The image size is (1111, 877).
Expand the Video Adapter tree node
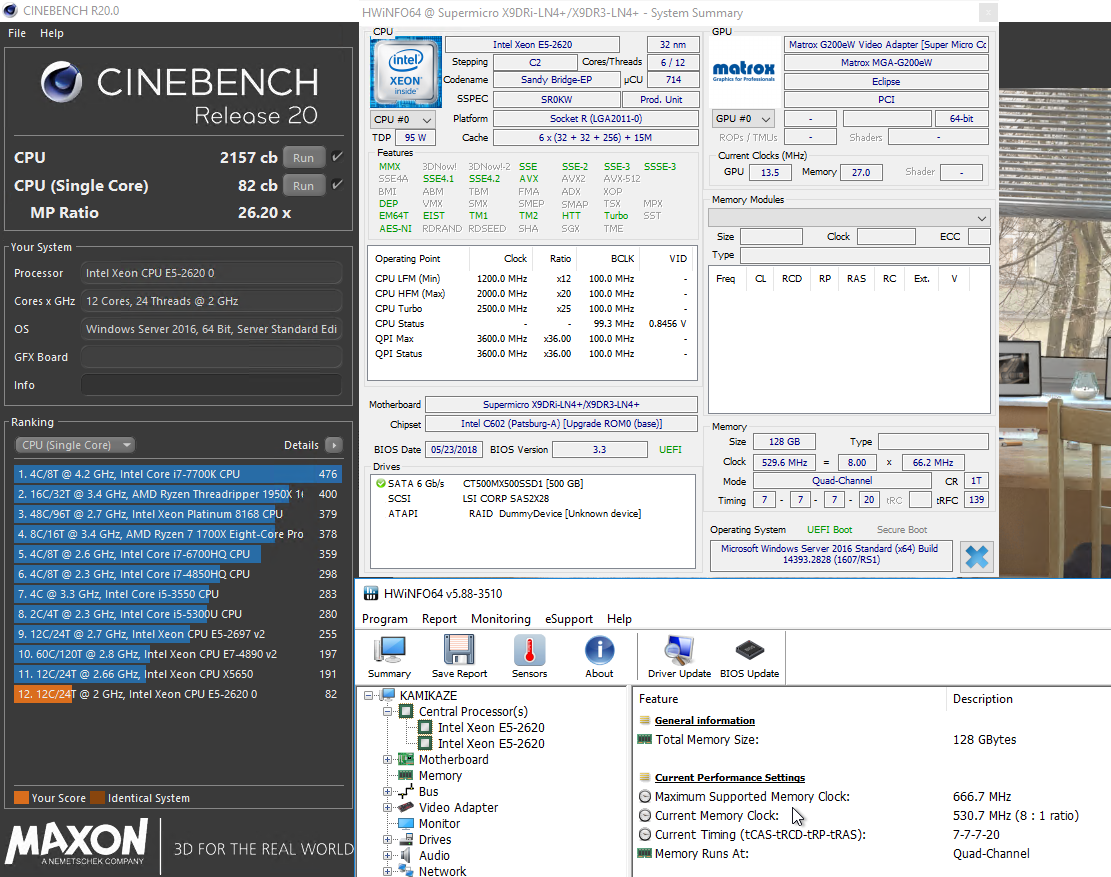click(x=388, y=808)
